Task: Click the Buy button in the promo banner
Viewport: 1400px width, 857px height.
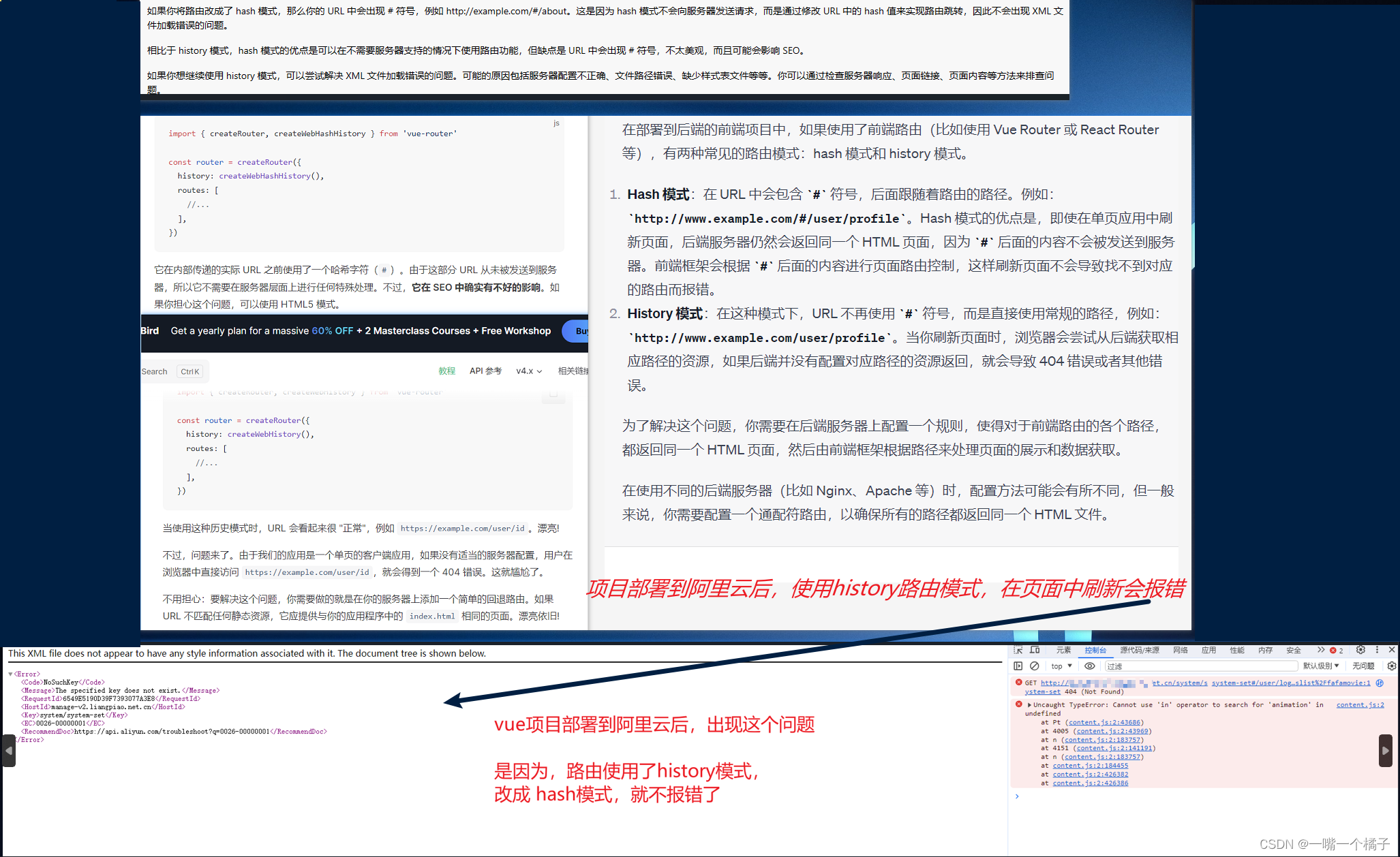Action: [x=580, y=331]
